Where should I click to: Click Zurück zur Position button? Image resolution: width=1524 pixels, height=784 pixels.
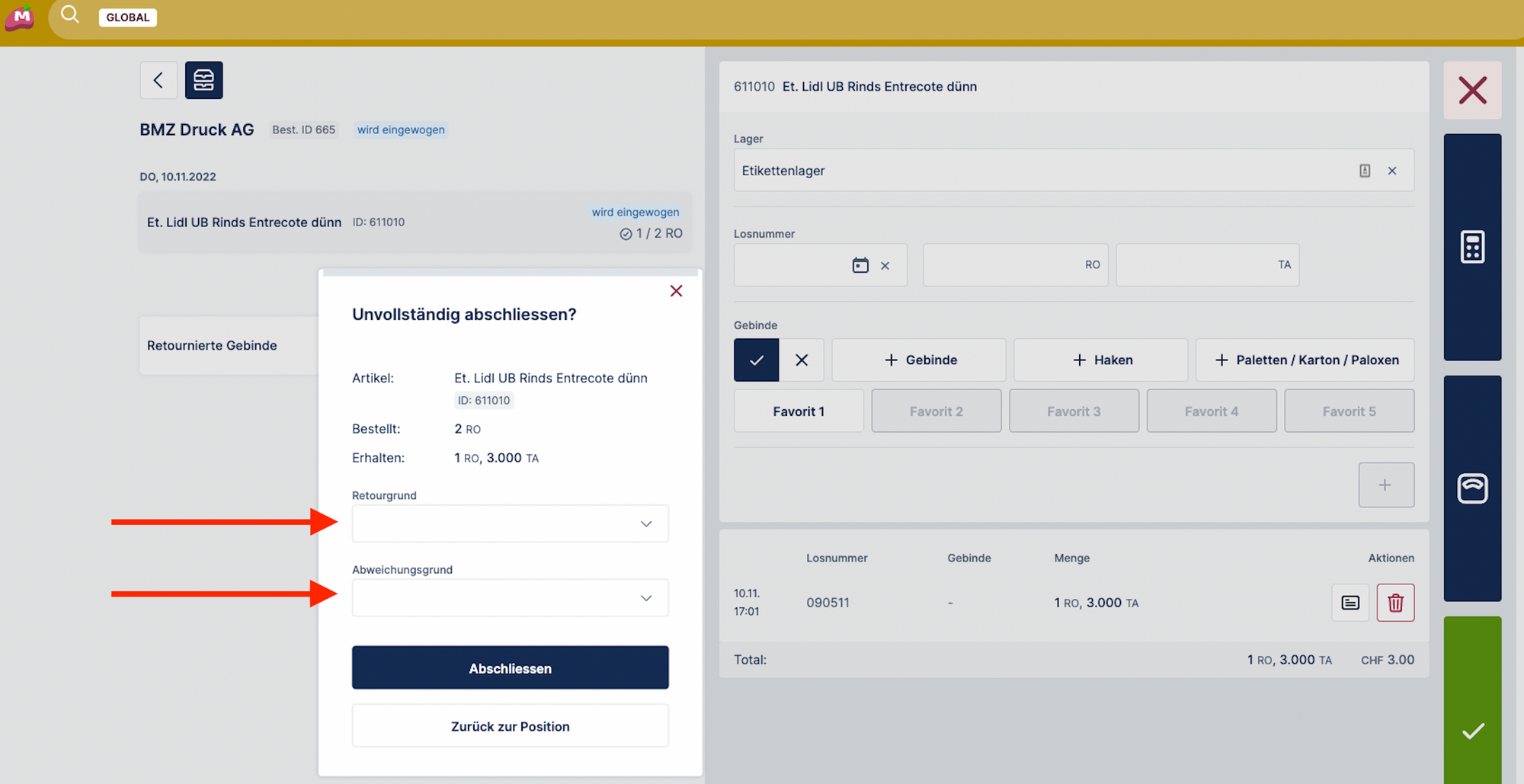(510, 726)
